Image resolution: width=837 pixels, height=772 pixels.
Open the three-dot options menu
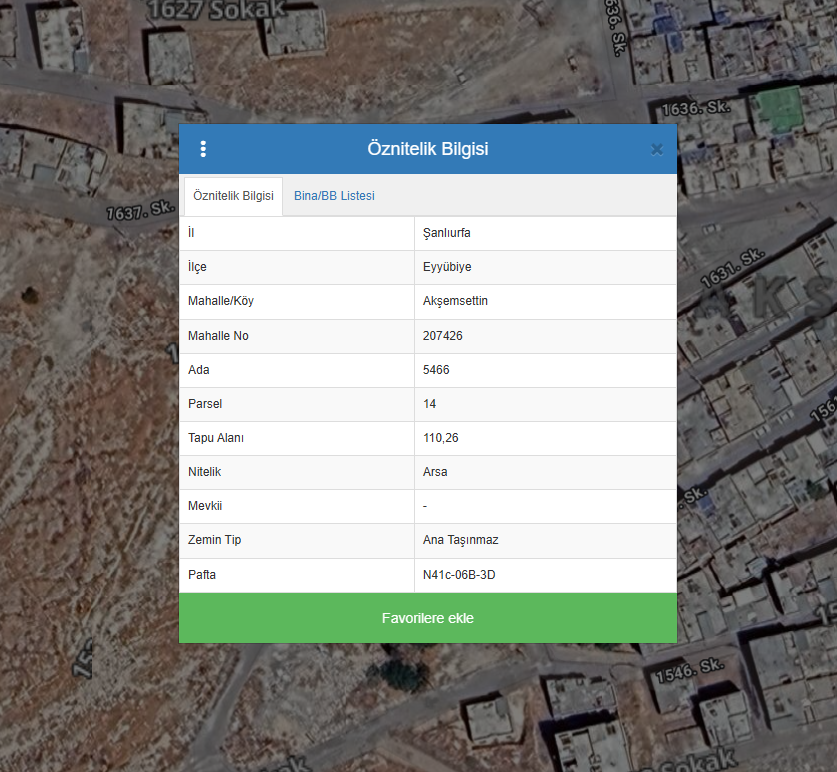203,149
